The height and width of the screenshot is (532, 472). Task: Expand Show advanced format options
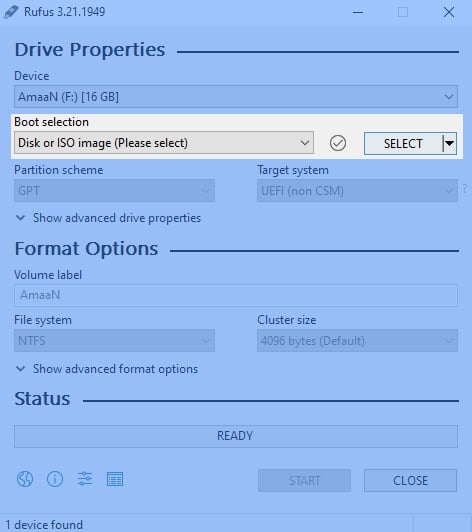tap(107, 369)
